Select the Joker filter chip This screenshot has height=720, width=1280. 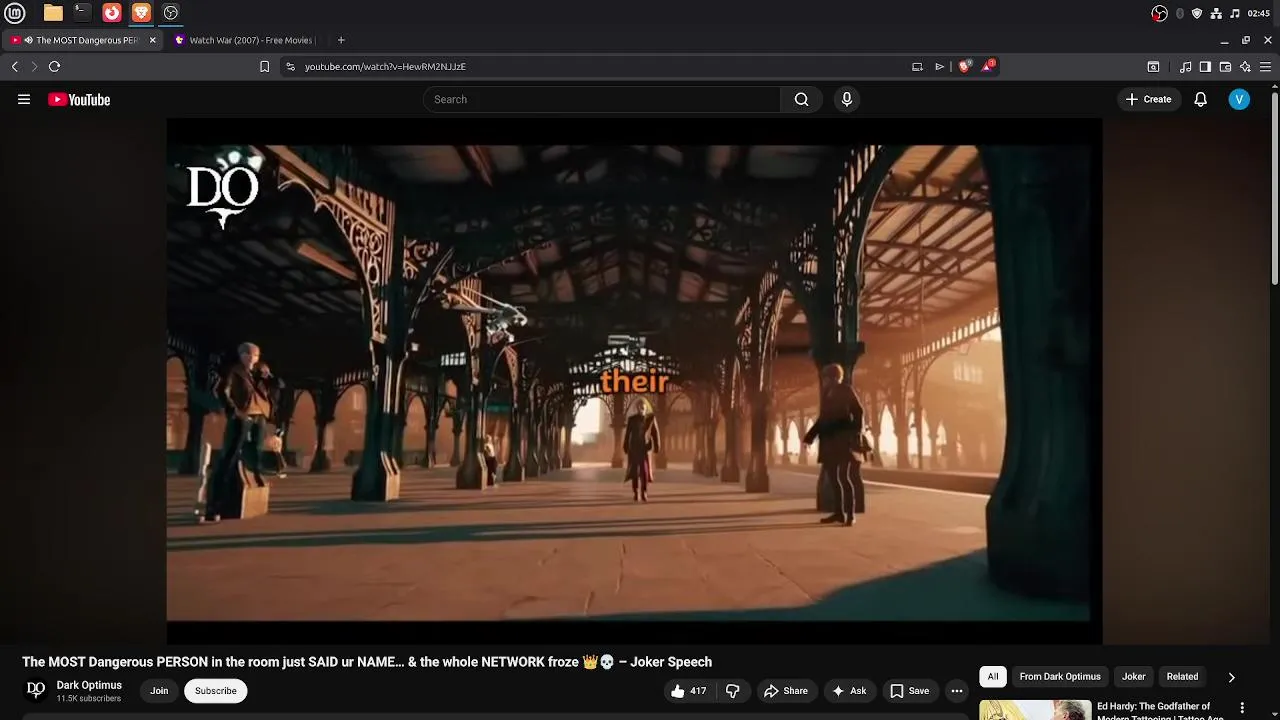coord(1133,677)
